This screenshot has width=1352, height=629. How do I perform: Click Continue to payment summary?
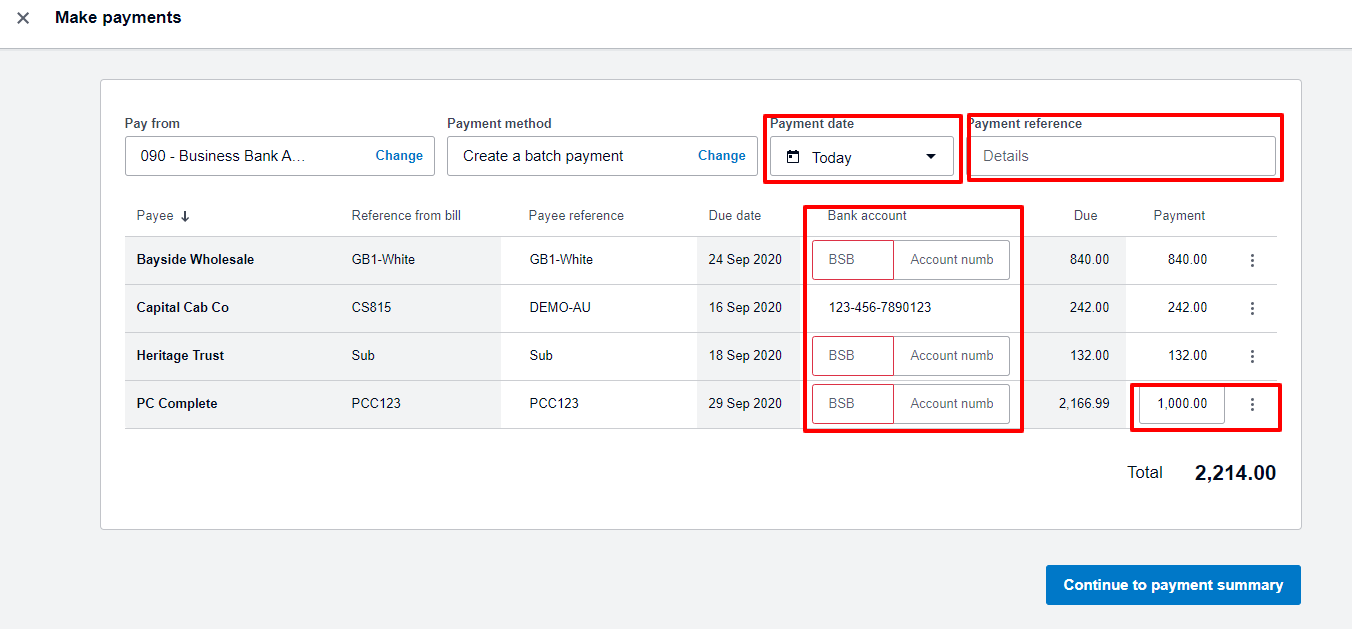tap(1172, 585)
